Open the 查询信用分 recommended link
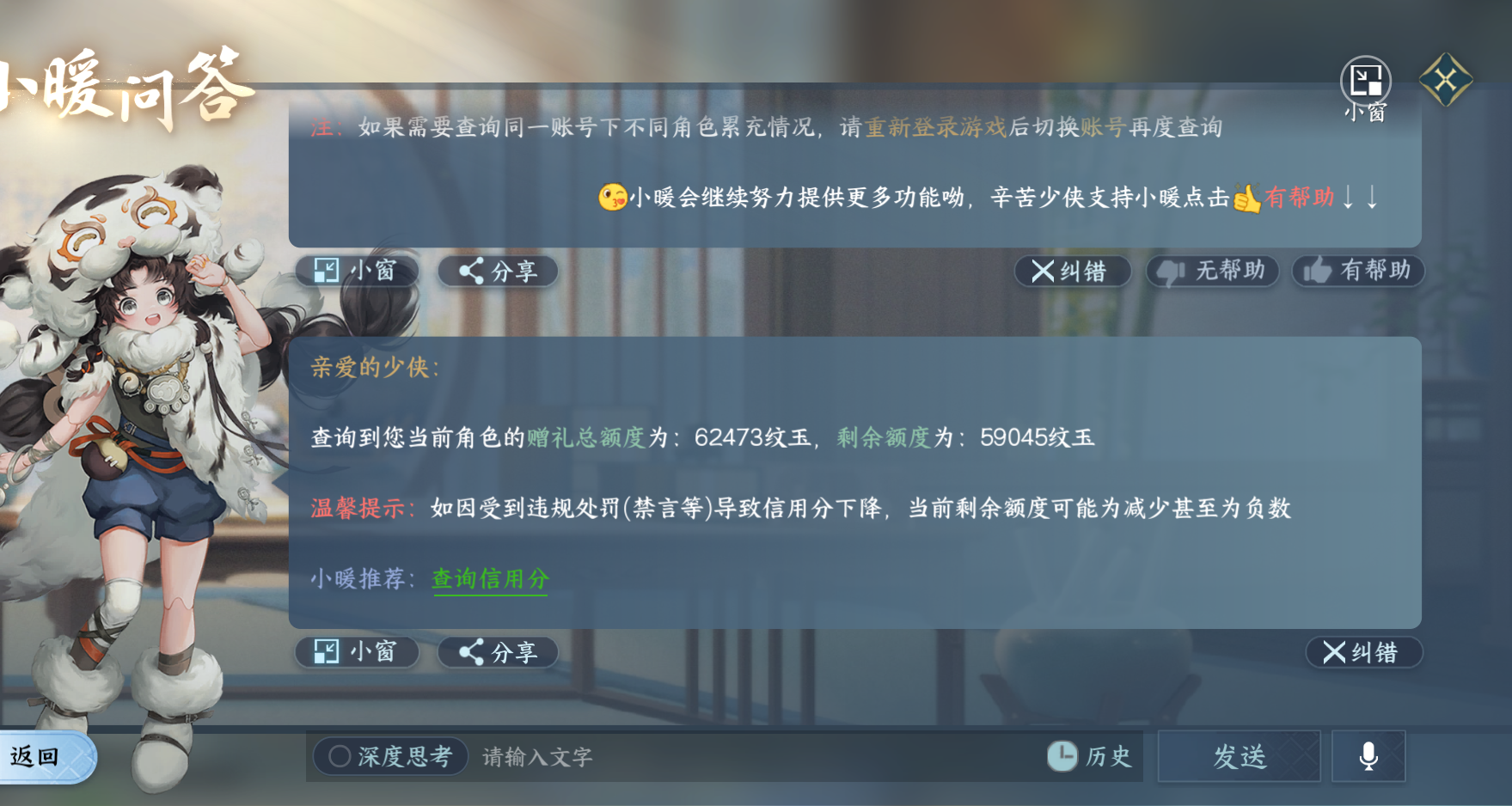 click(x=490, y=578)
